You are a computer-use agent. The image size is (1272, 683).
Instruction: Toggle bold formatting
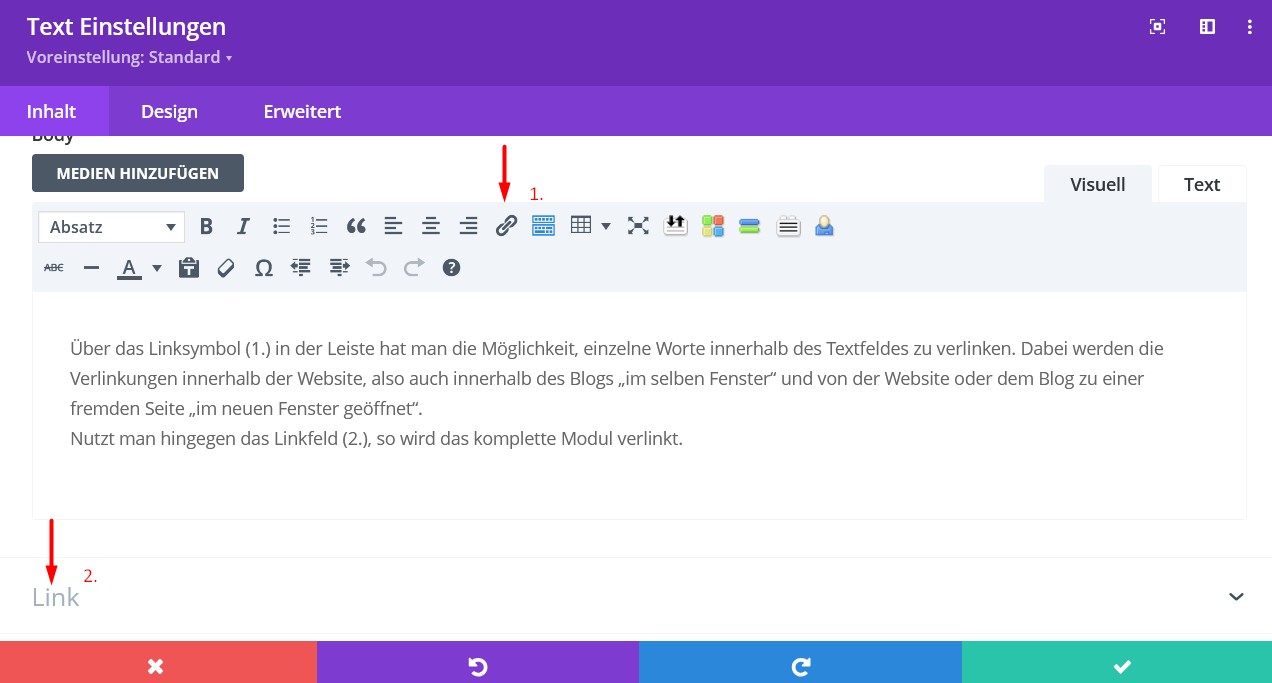[206, 226]
